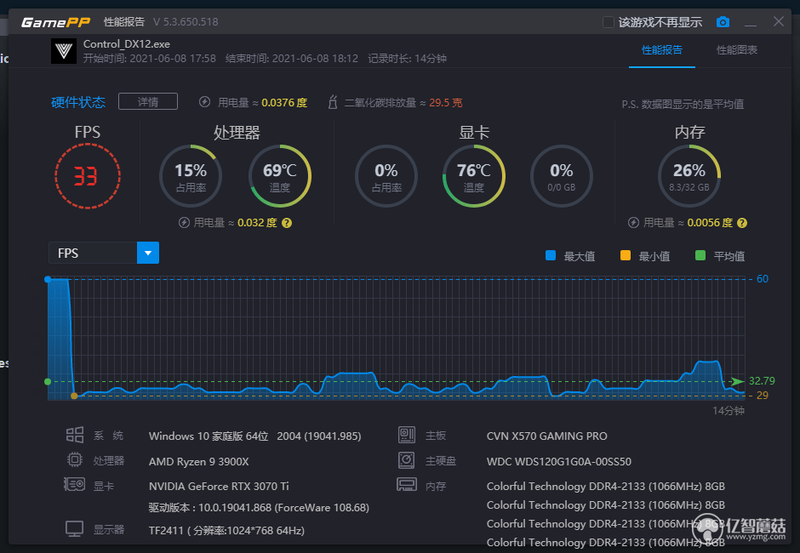Click the driver version 10.0.19041.868 text
This screenshot has width=800, height=553.
(x=259, y=508)
